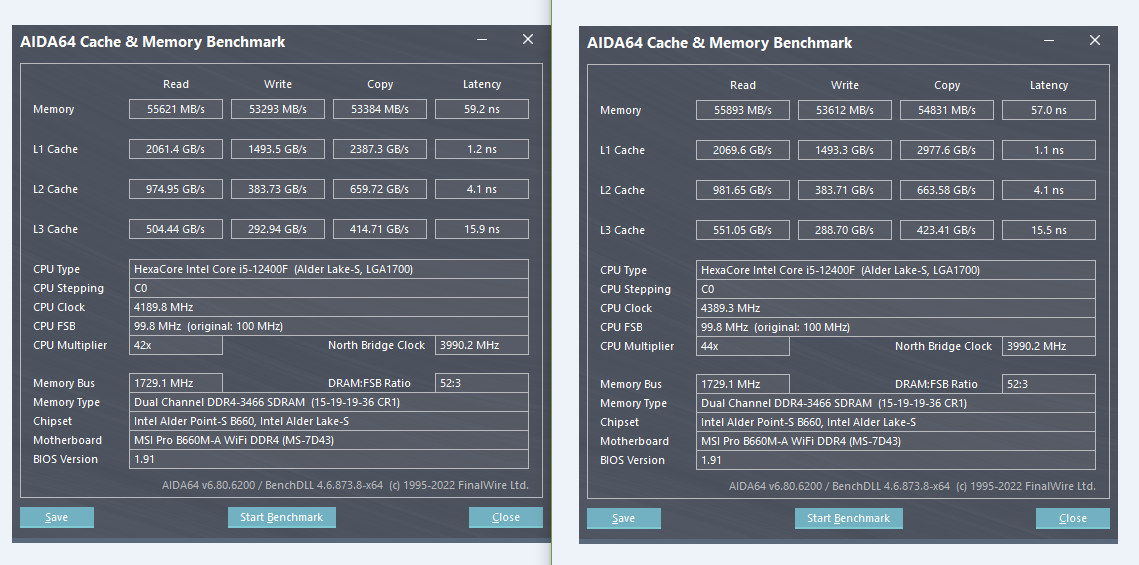Click the 15.5 ns L3 latency field
1139x565 pixels.
click(x=1049, y=230)
